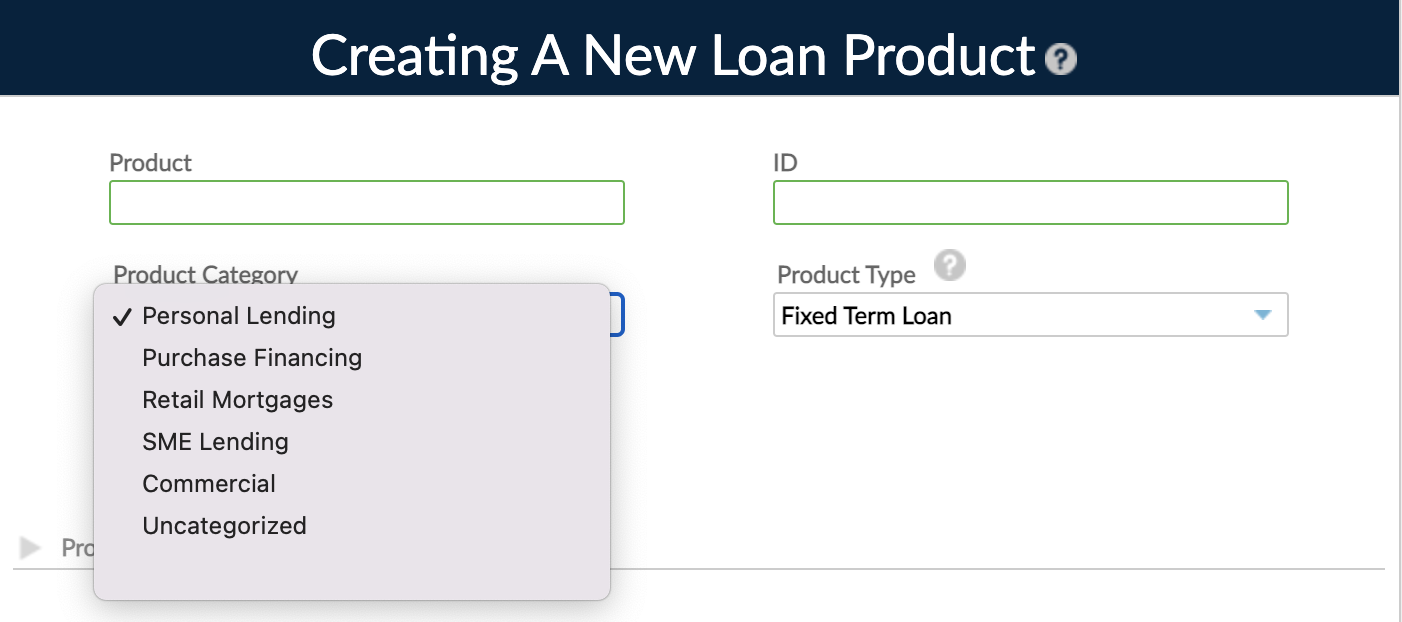This screenshot has height=622, width=1402.
Task: Select Personal Lending from the category list
Action: (x=239, y=316)
